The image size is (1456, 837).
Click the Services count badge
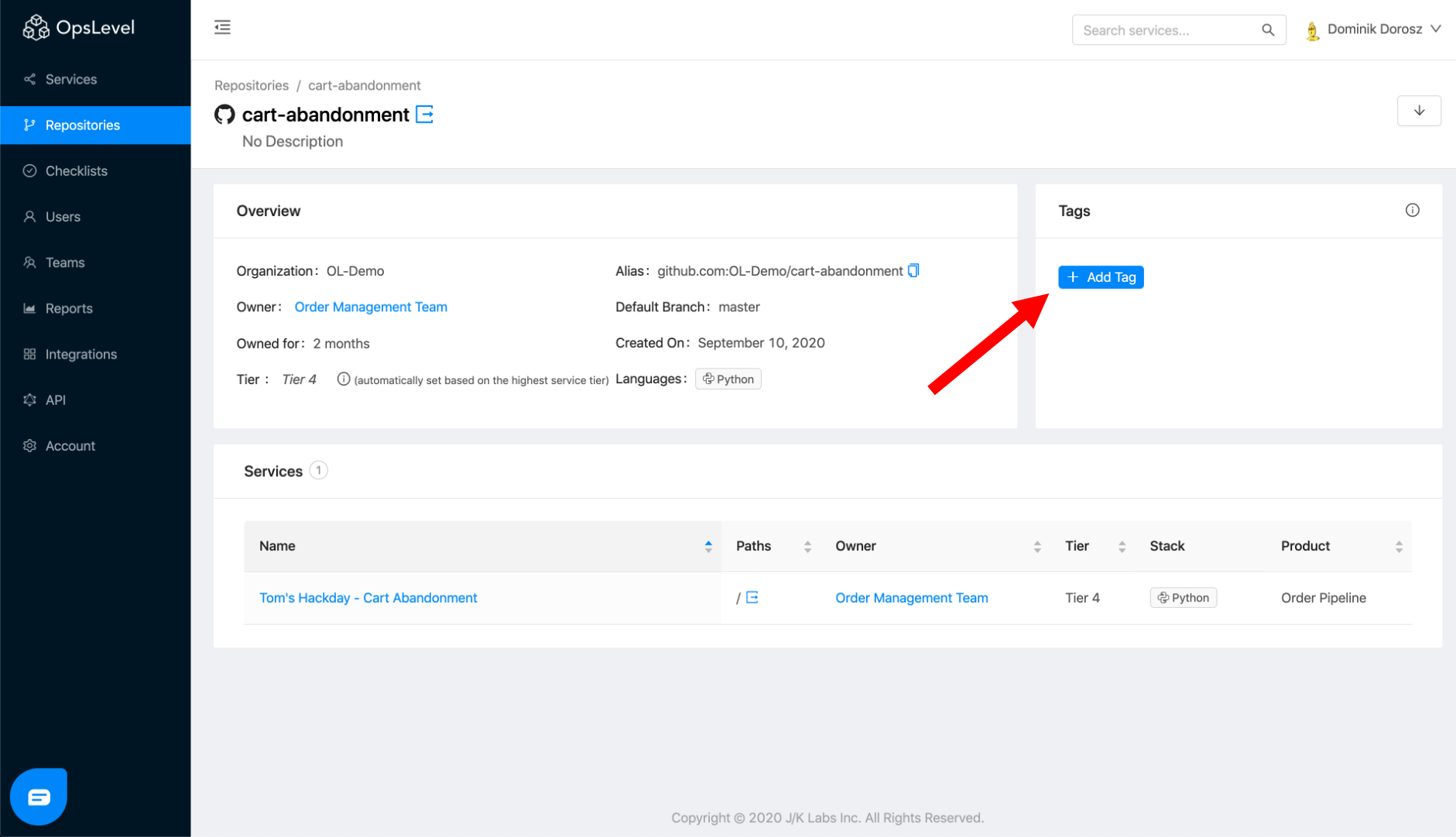pos(318,470)
